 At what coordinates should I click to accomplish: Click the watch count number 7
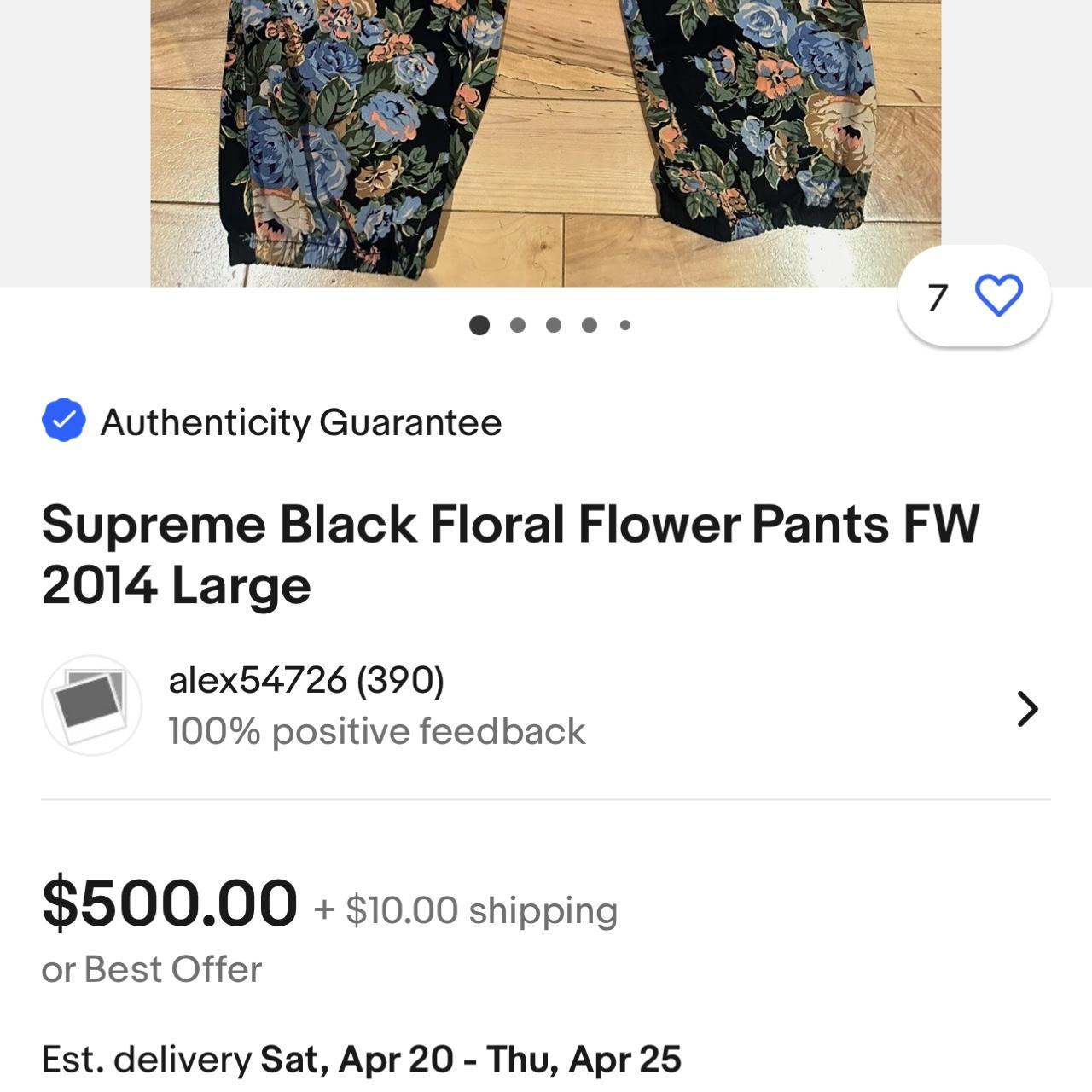[937, 295]
